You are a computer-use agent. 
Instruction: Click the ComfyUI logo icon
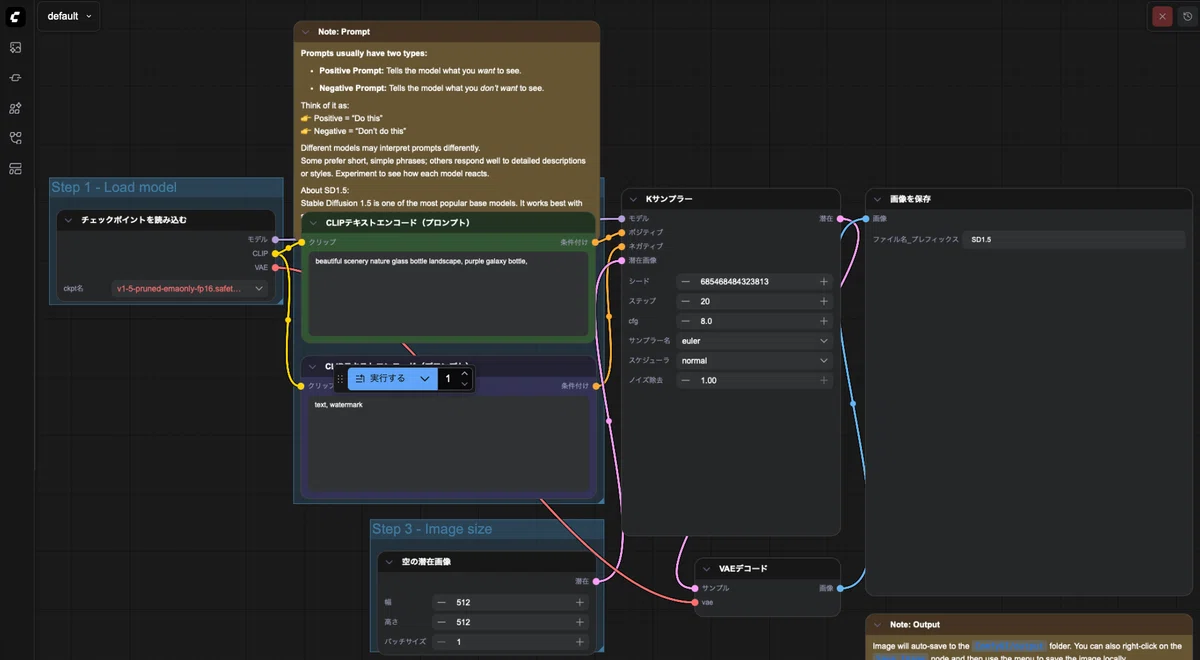coord(16,16)
